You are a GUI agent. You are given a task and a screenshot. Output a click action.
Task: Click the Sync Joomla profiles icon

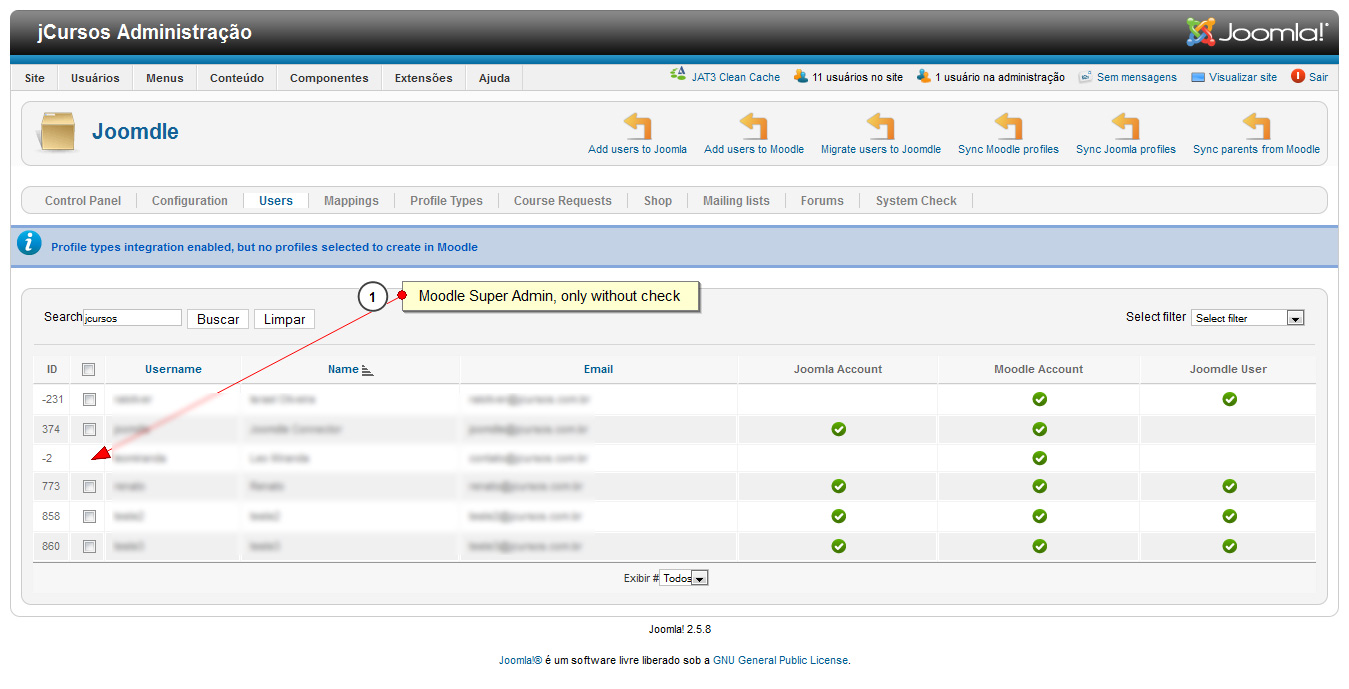1125,127
